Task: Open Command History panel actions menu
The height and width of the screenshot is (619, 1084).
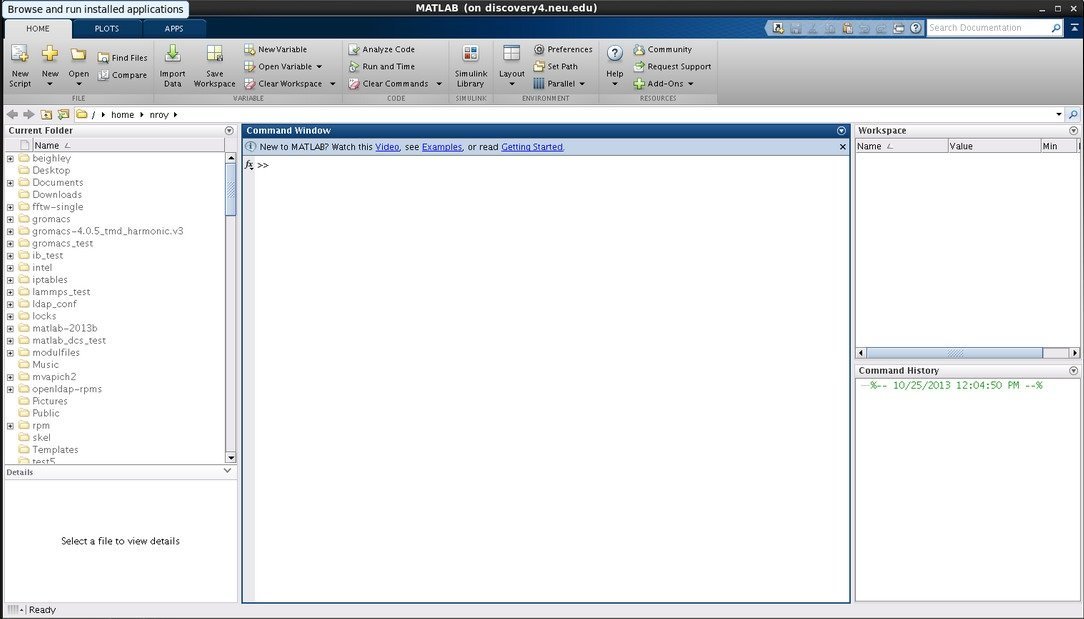Action: 1074,371
